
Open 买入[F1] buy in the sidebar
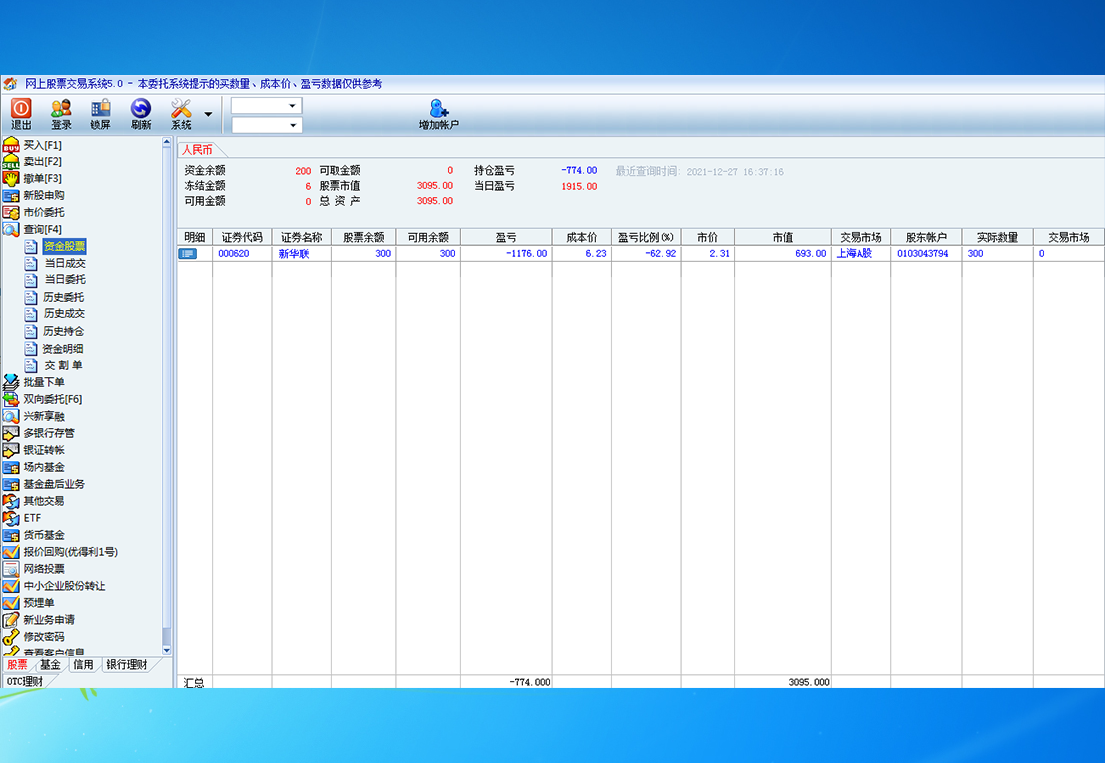point(42,145)
